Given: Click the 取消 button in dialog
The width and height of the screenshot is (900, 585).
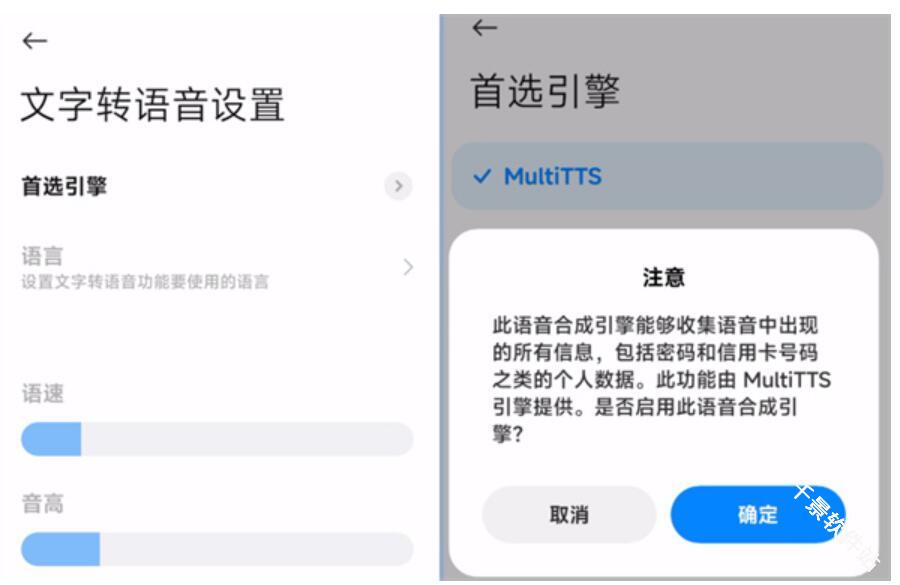Looking at the screenshot, I should click(x=569, y=514).
